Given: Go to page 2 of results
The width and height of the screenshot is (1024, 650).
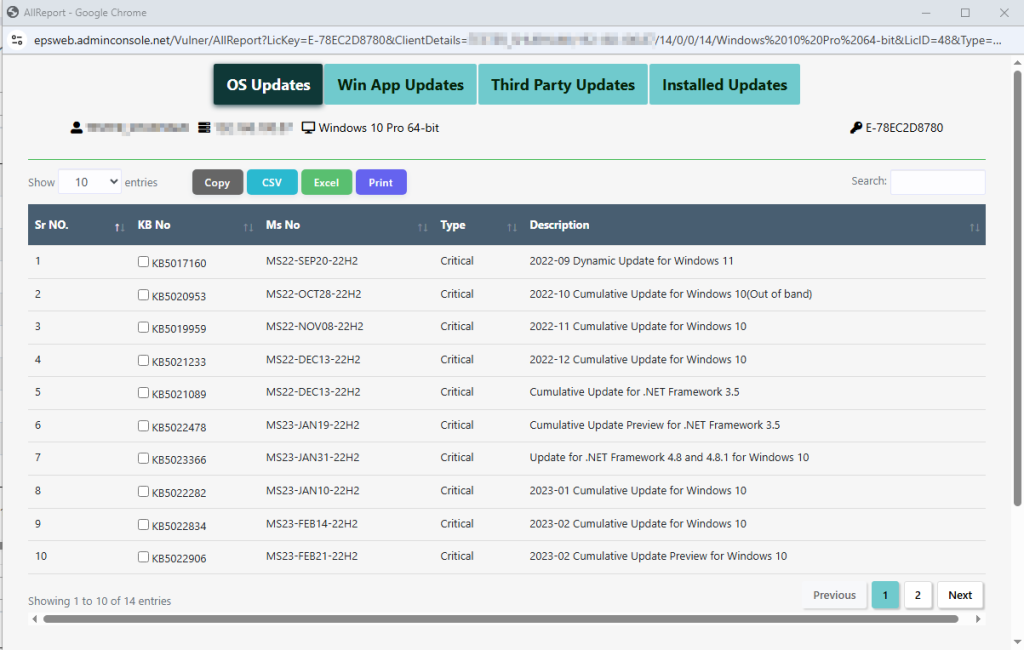Looking at the screenshot, I should (918, 595).
